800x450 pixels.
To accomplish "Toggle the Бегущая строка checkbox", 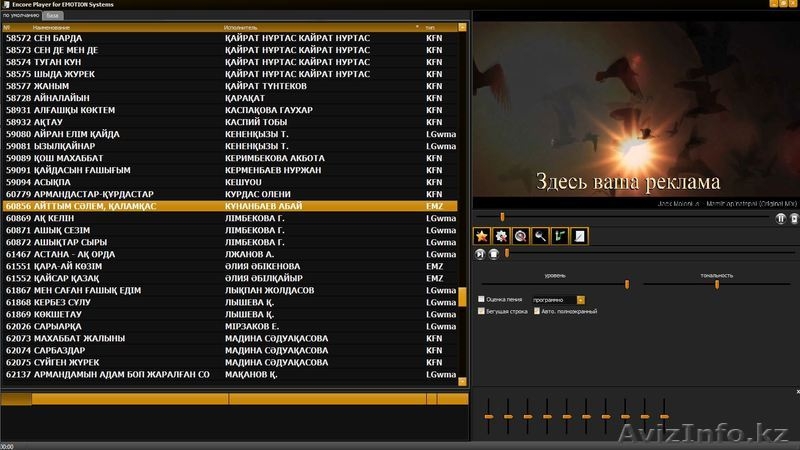I will pos(482,311).
